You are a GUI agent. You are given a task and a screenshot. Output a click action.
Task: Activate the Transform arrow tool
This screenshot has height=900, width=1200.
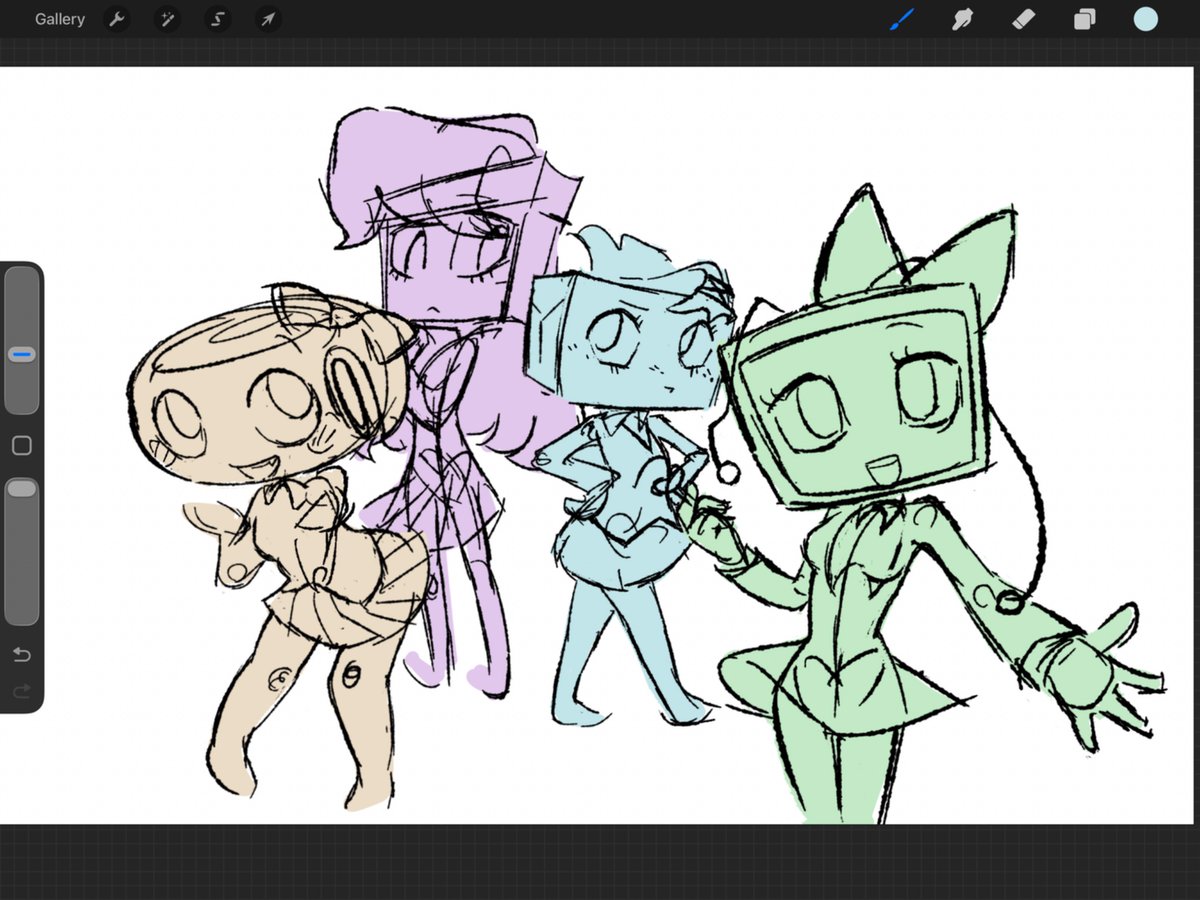267,19
